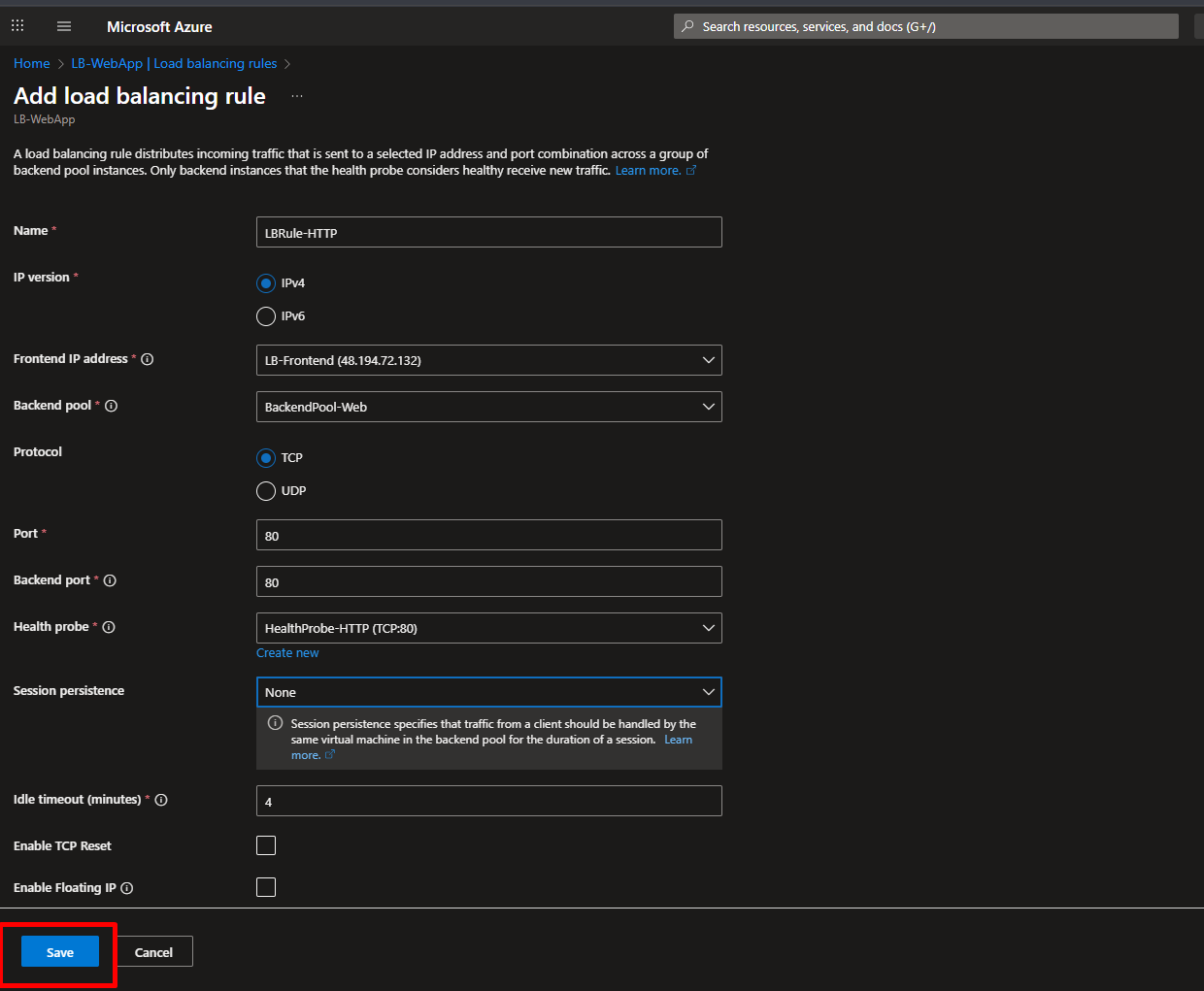Open the Backend pool dropdown
Screen dimensions: 1204x991
[488, 407]
